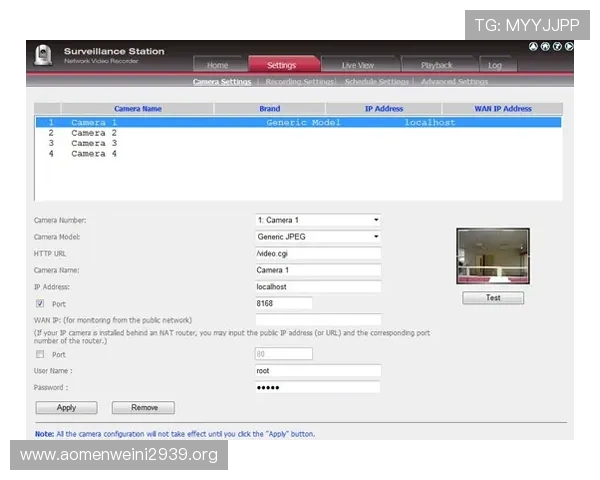The width and height of the screenshot is (600, 480).
Task: Expand the Camera Model dropdown
Action: [x=318, y=237]
